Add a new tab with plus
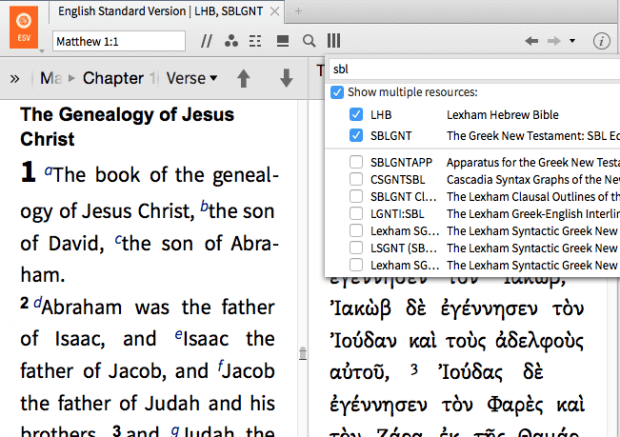Viewport: 620px width, 437px height. click(299, 11)
